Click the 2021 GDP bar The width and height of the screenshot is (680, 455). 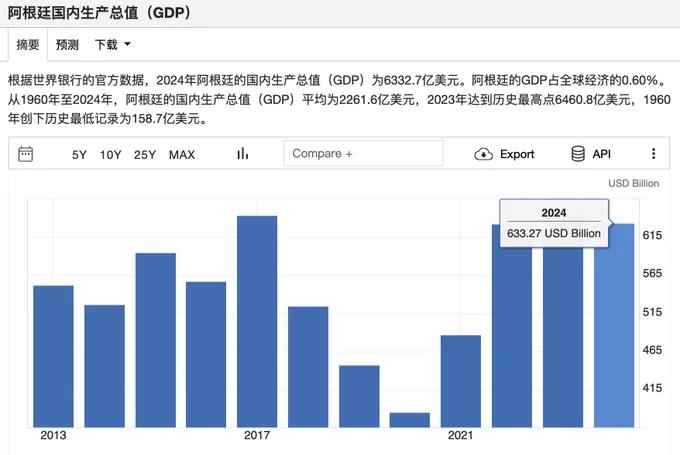[461, 381]
